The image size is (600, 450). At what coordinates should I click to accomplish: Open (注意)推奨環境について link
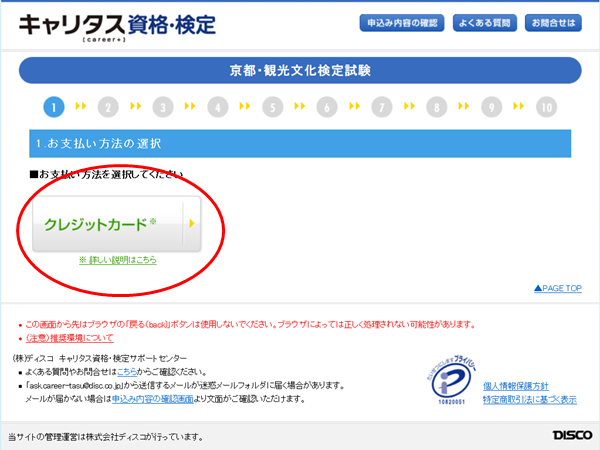[70, 338]
